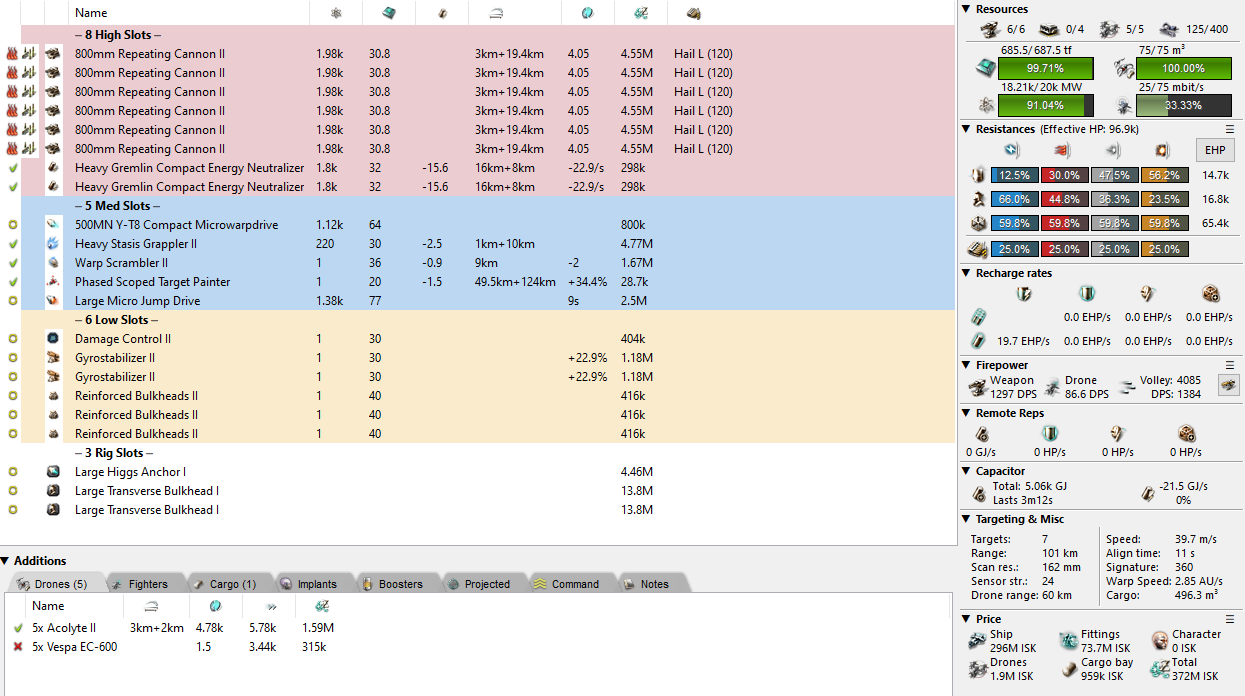The height and width of the screenshot is (696, 1245).
Task: Enable the Vespa EC-600 drones
Action: pos(18,647)
